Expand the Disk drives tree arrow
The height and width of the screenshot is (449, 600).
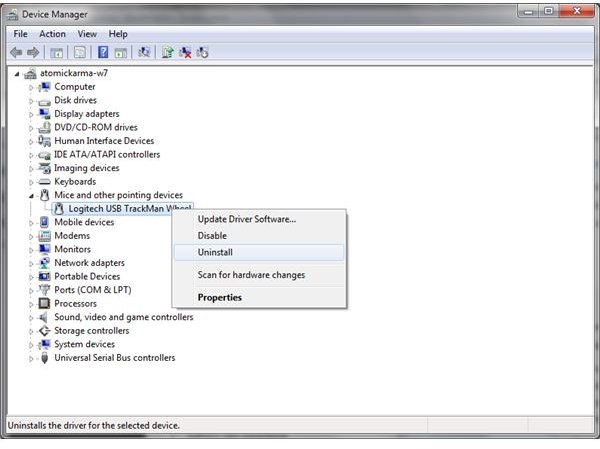(x=31, y=101)
